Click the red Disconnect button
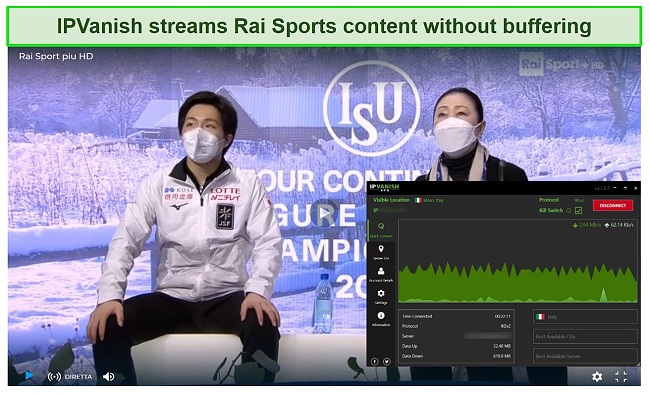This screenshot has width=650, height=394. (x=612, y=205)
